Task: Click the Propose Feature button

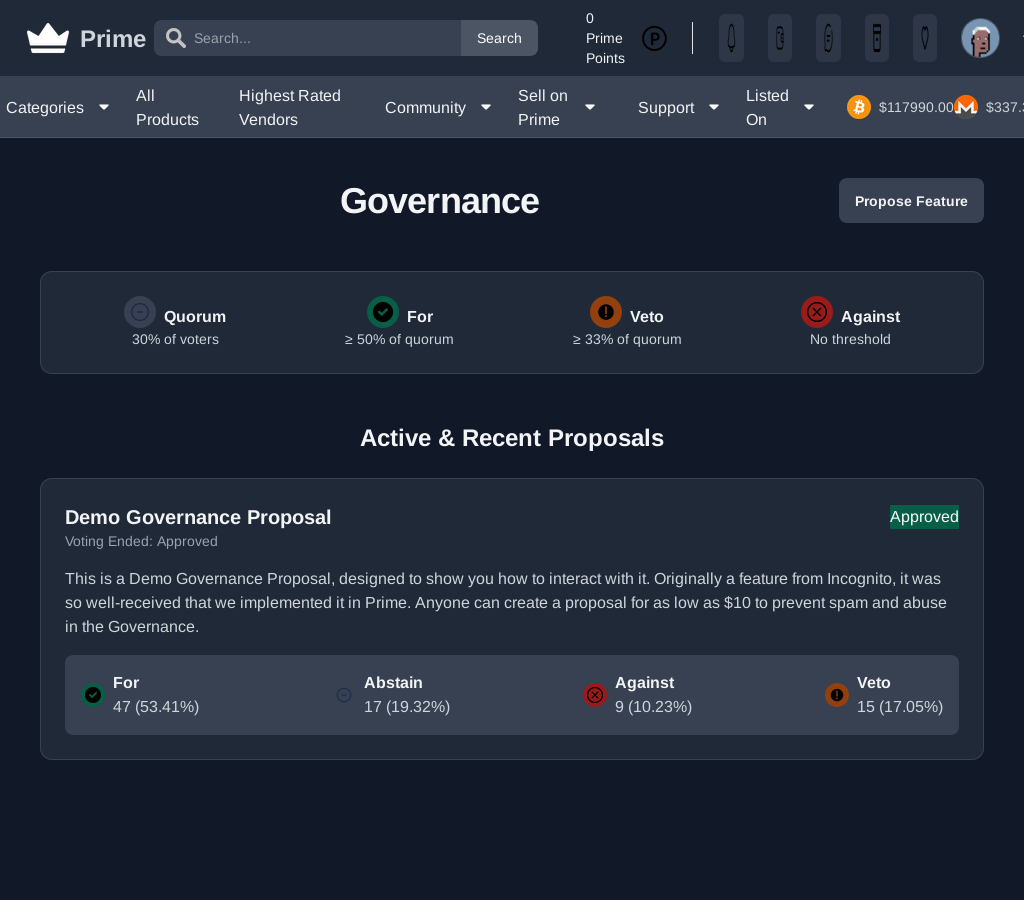Action: (x=911, y=201)
